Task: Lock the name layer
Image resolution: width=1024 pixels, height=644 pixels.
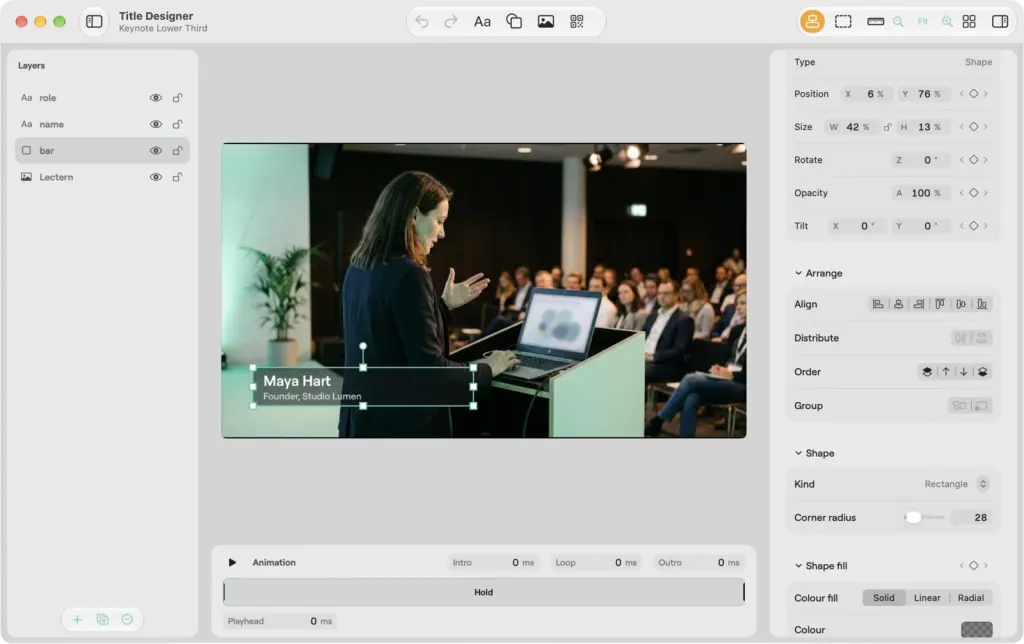Action: tap(177, 124)
